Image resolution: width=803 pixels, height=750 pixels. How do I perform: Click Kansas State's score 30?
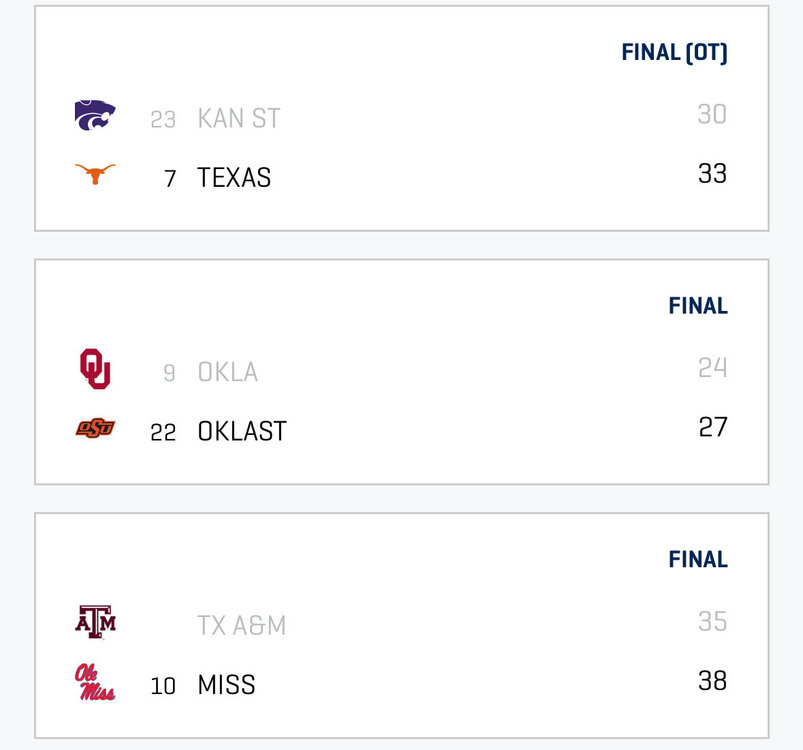(x=712, y=115)
